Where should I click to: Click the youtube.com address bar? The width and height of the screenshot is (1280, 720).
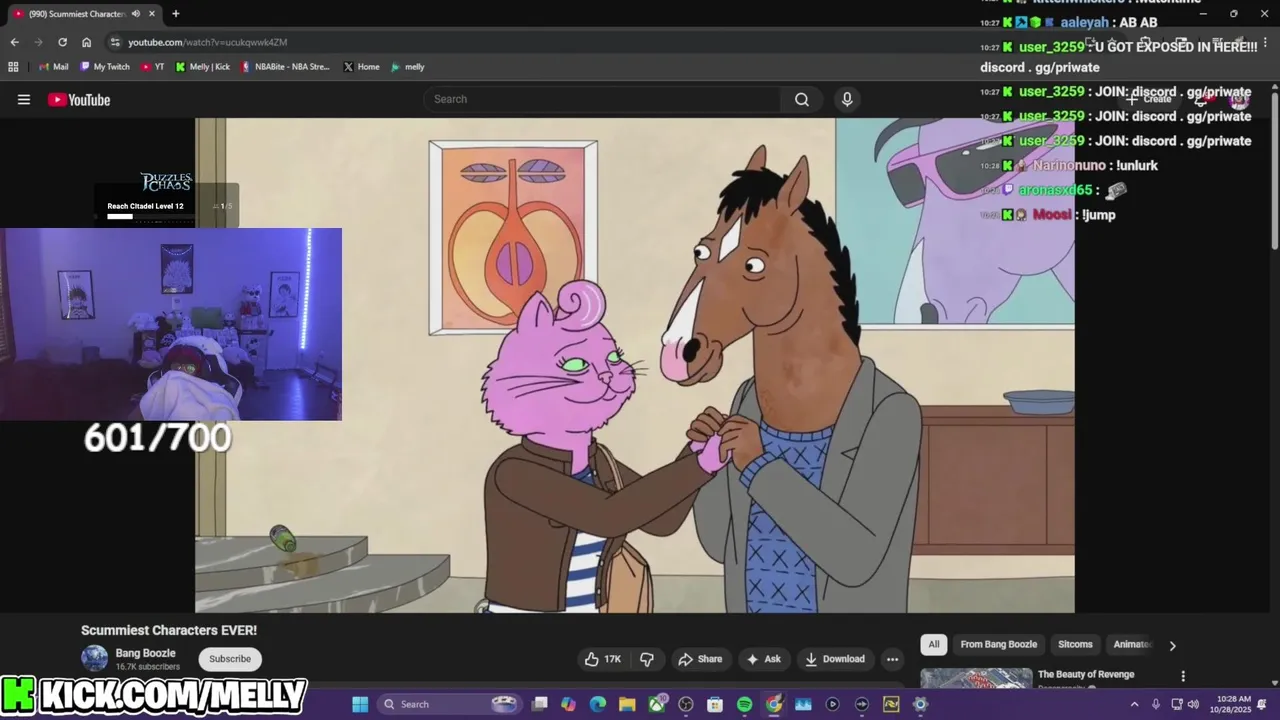(600, 42)
